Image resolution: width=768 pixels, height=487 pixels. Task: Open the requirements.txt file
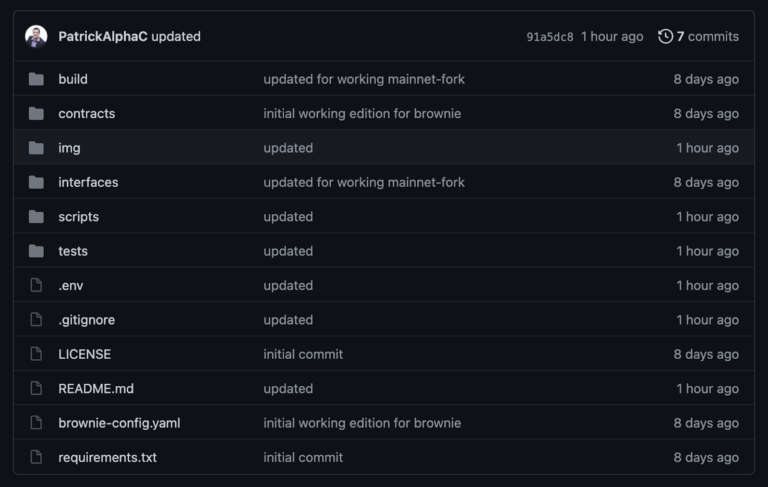pos(107,457)
